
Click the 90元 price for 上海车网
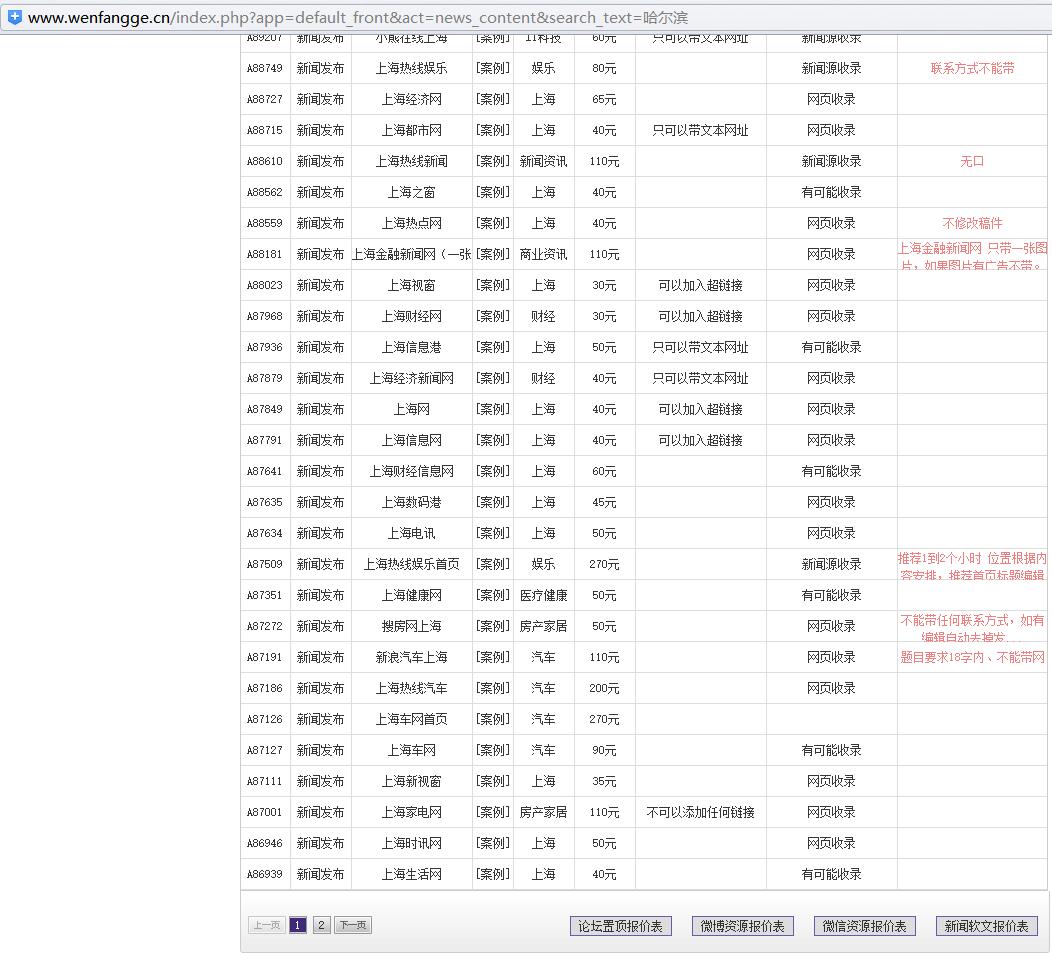pos(604,750)
